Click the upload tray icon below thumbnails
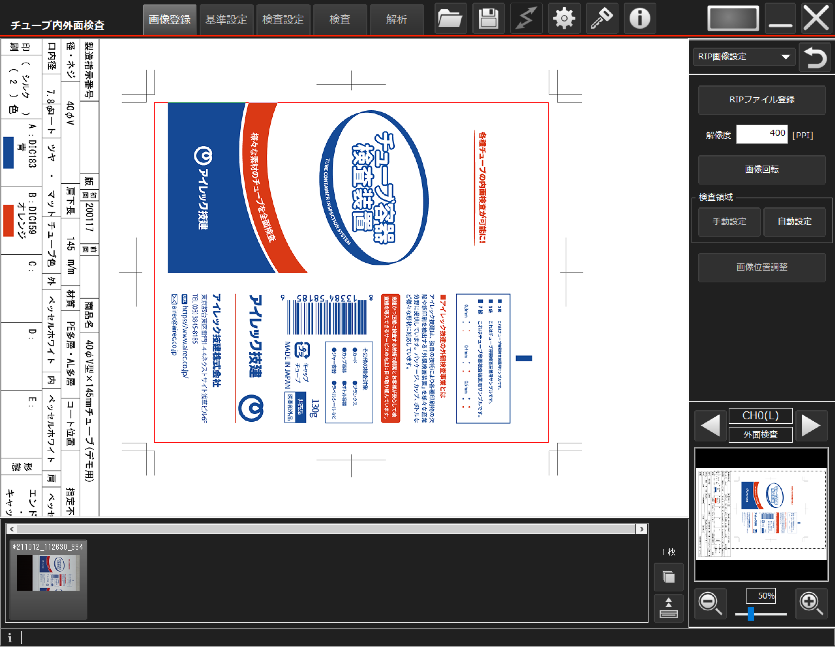The height and width of the screenshot is (647, 835). point(668,608)
